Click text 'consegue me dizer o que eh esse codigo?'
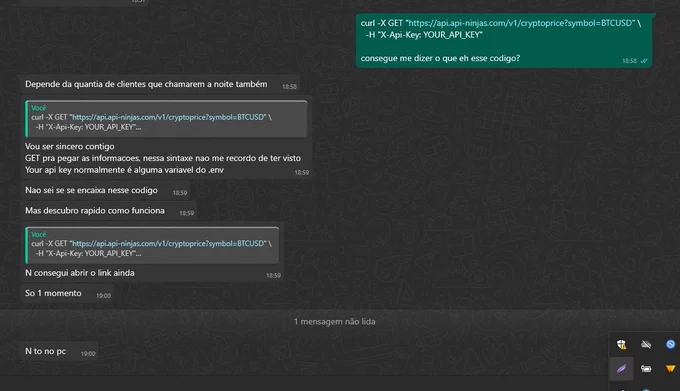This screenshot has height=391, width=680. (x=440, y=58)
